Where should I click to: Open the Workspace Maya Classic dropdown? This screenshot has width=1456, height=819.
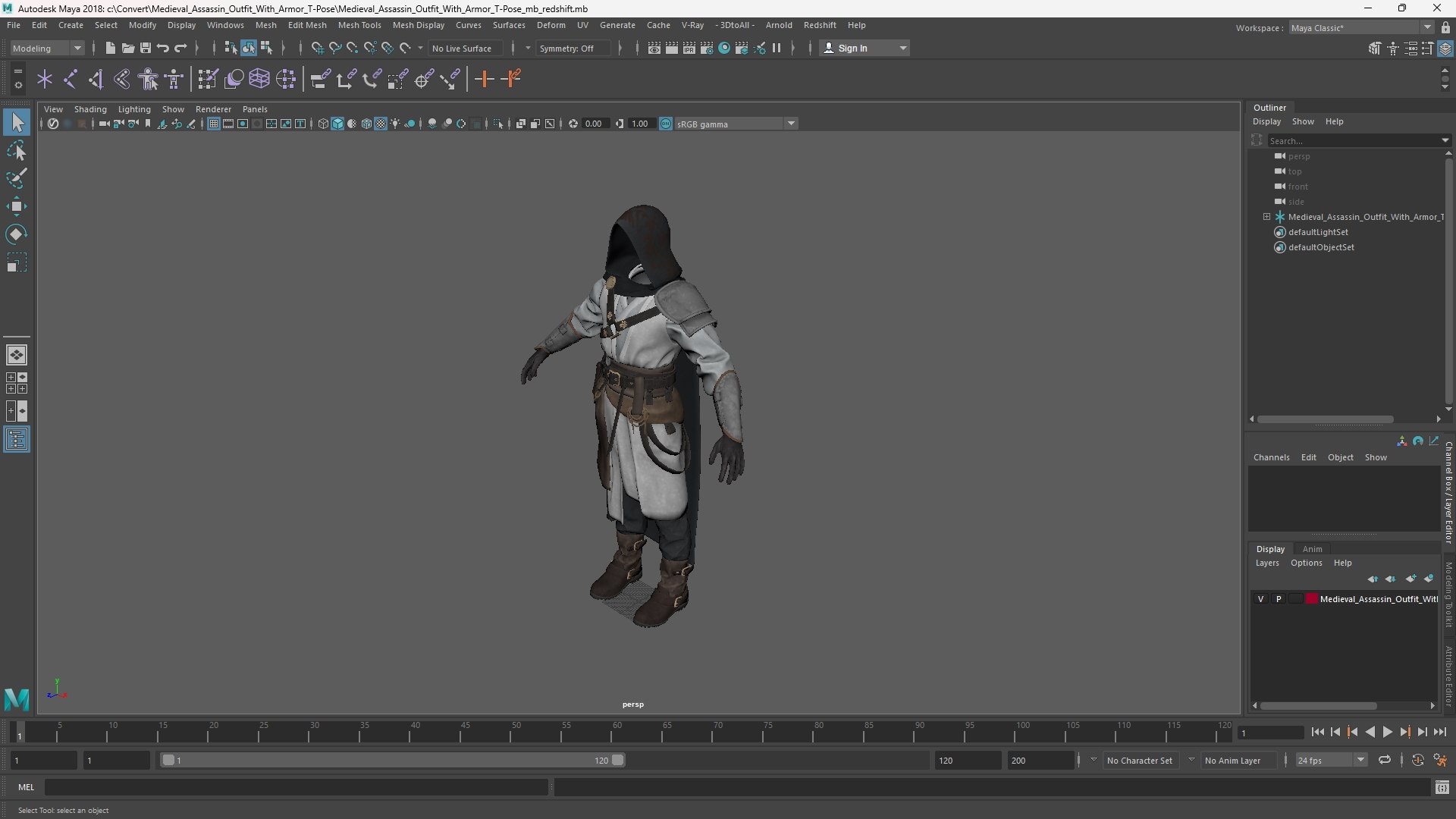tap(1361, 28)
